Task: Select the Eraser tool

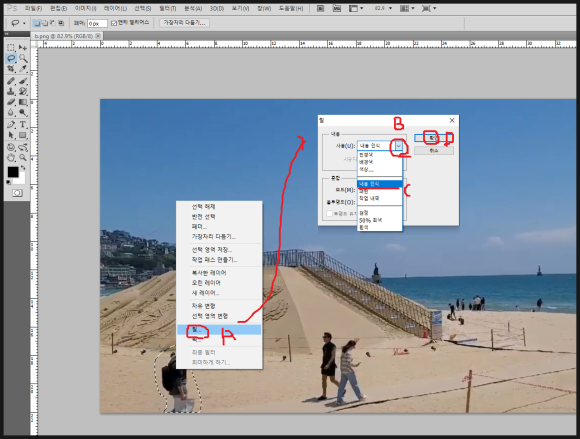Action: [11, 102]
